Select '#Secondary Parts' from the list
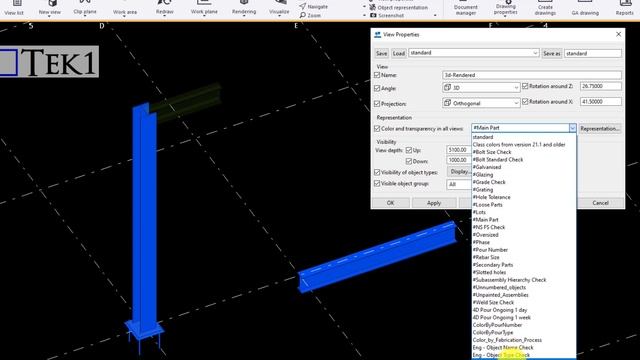This screenshot has width=640, height=360. (x=524, y=265)
